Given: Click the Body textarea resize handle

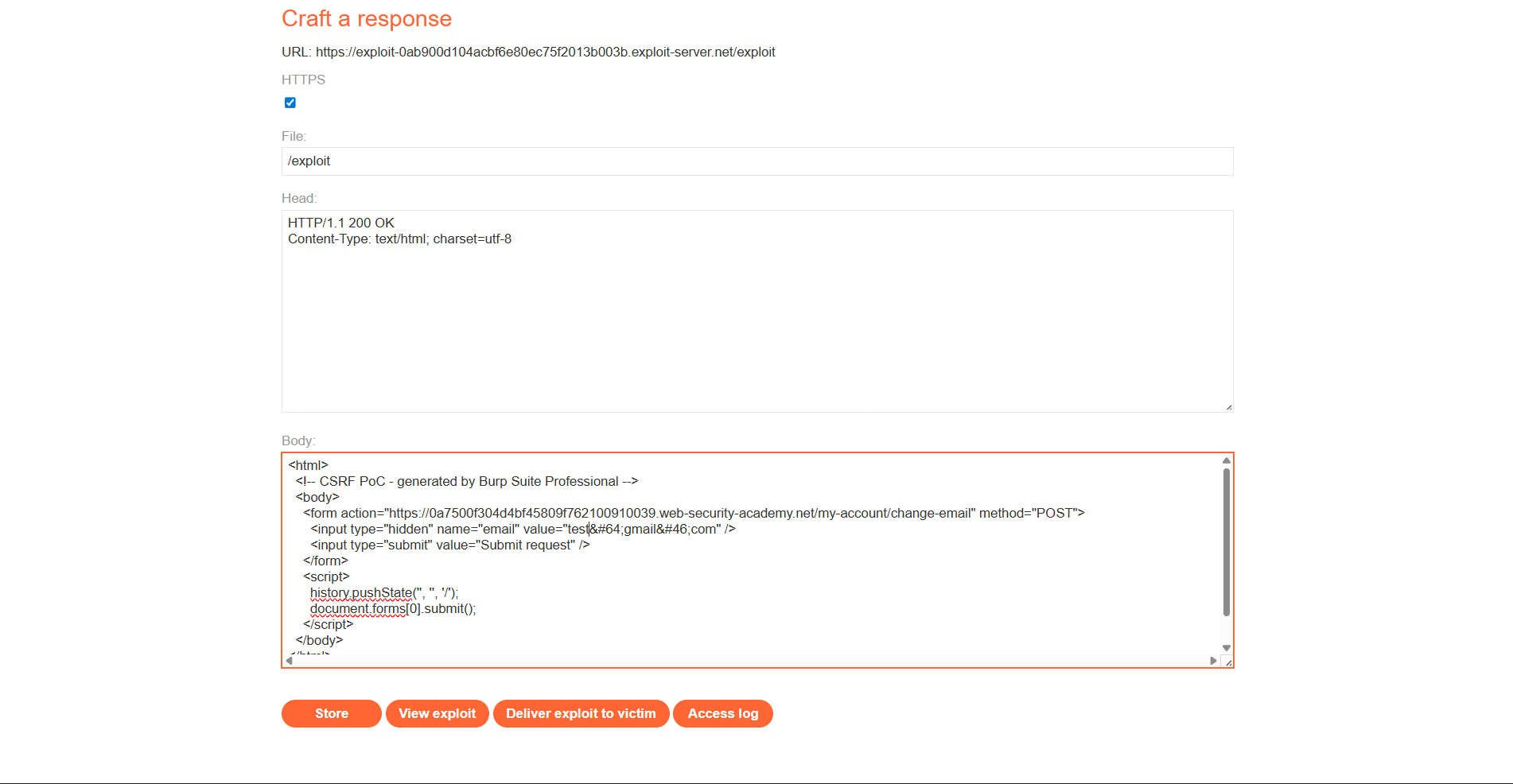Looking at the screenshot, I should coord(1228,662).
